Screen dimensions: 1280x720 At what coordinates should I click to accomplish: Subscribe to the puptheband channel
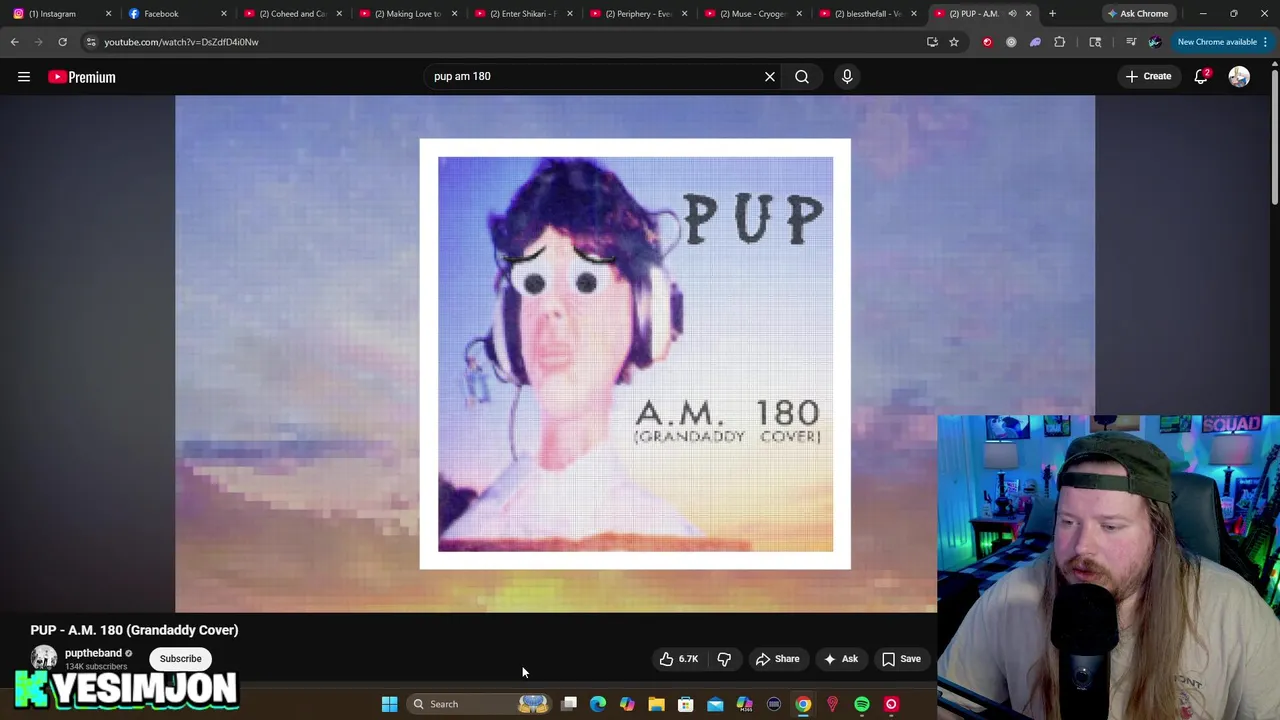[x=180, y=659]
